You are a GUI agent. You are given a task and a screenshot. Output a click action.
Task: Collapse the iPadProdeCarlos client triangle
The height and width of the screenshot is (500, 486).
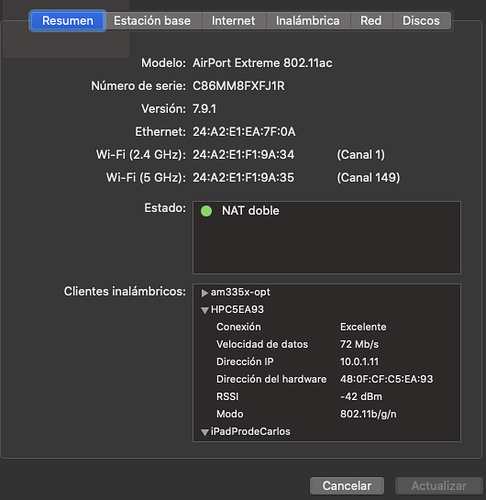(205, 432)
